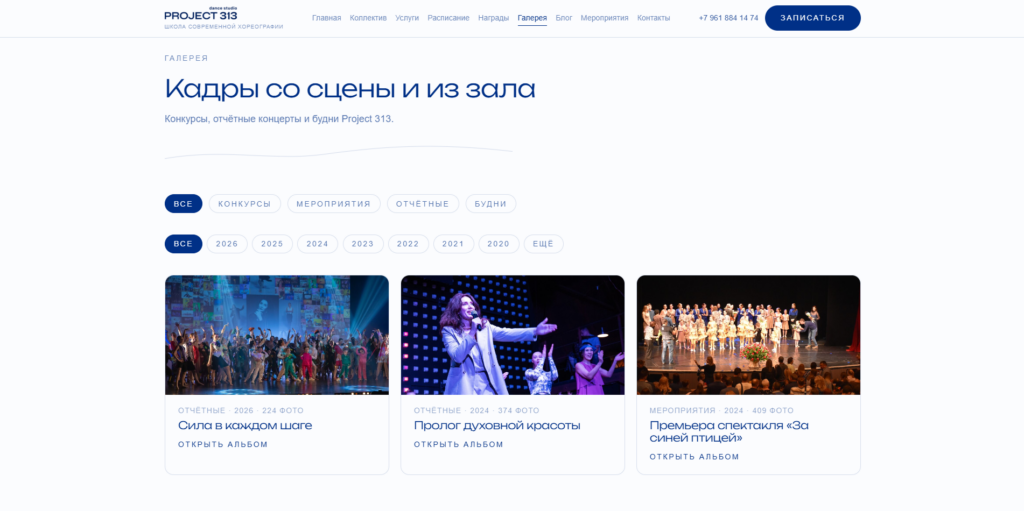Select the year filter ВСЕ

(x=184, y=244)
